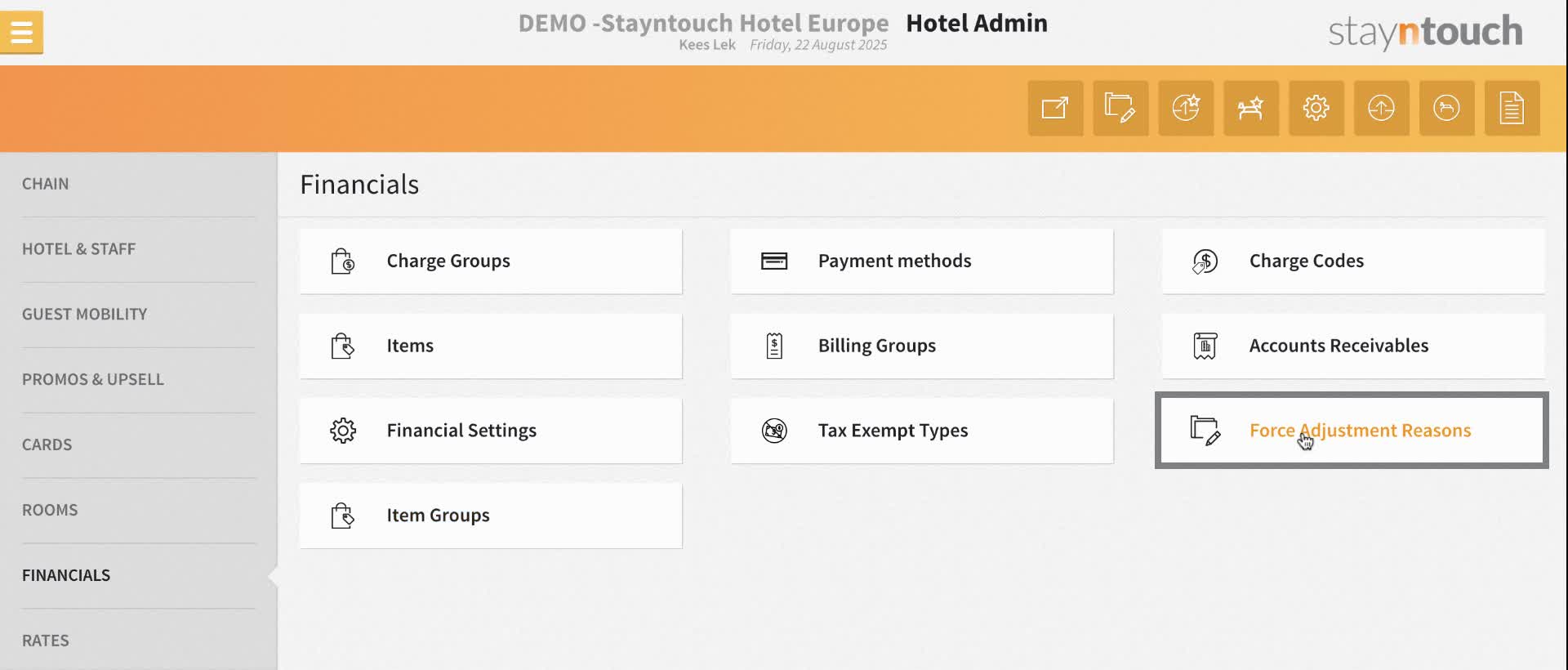Click the Financials page heading
Viewport: 1568px width, 670px height.
(359, 185)
